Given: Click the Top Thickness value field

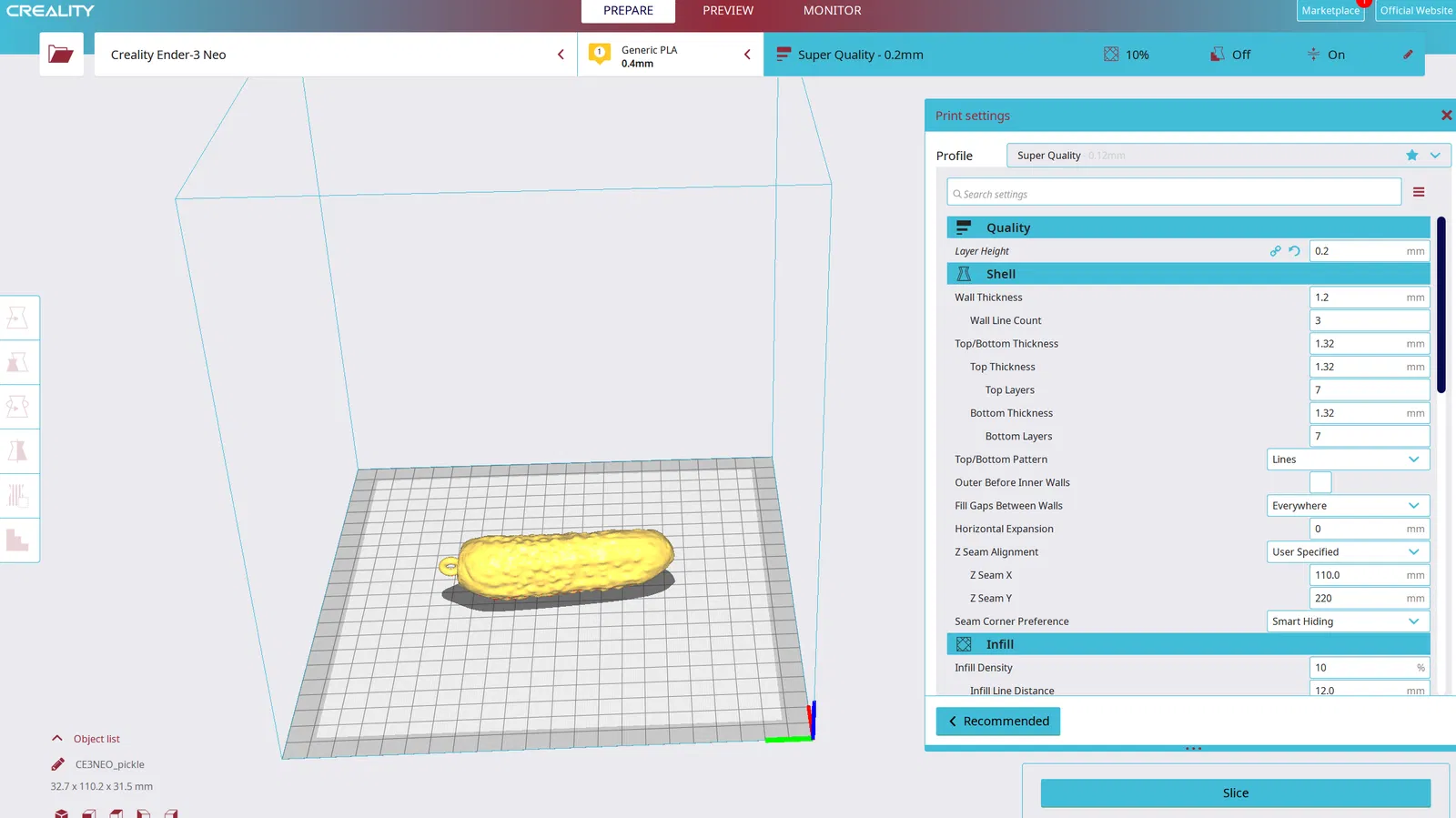Looking at the screenshot, I should click(x=1370, y=367).
